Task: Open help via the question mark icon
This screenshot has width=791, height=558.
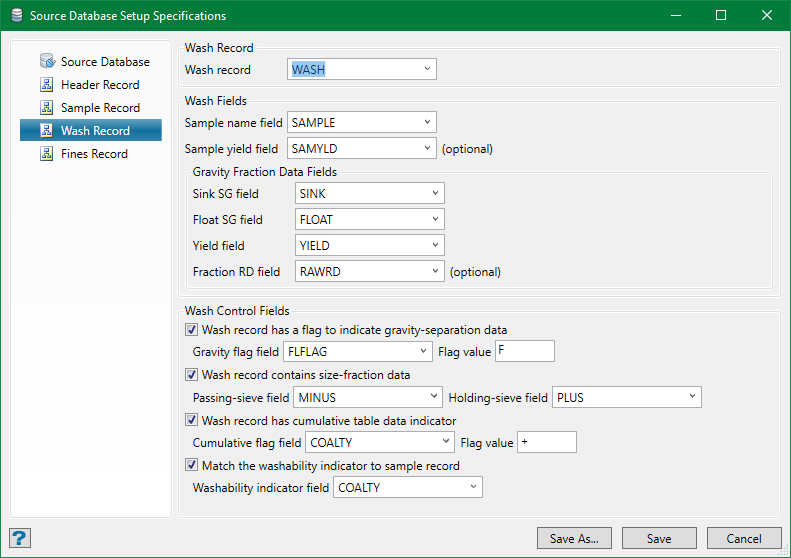Action: pyautogui.click(x=20, y=538)
